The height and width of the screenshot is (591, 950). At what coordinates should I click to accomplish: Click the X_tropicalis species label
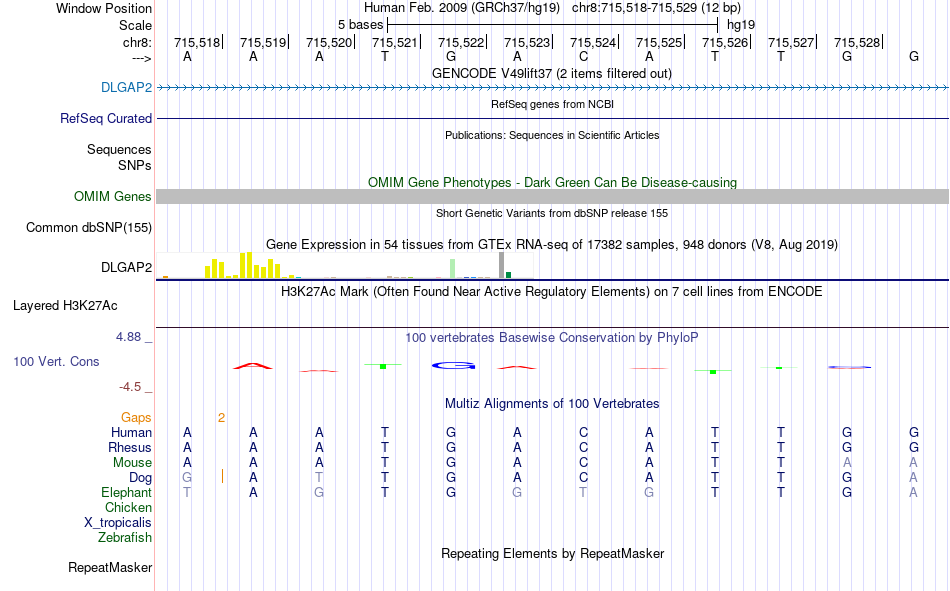point(118,523)
